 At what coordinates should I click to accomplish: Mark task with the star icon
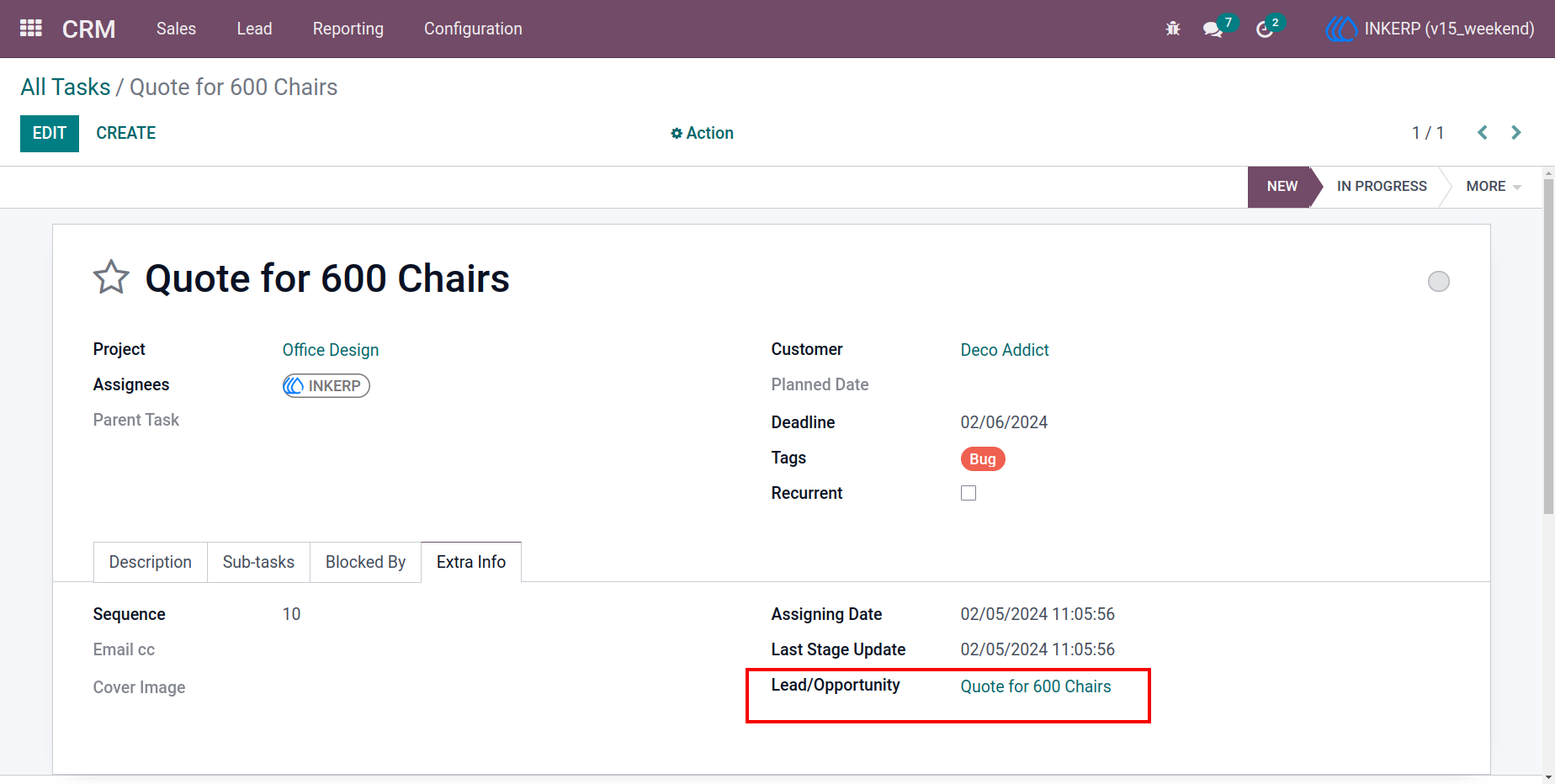coord(111,278)
